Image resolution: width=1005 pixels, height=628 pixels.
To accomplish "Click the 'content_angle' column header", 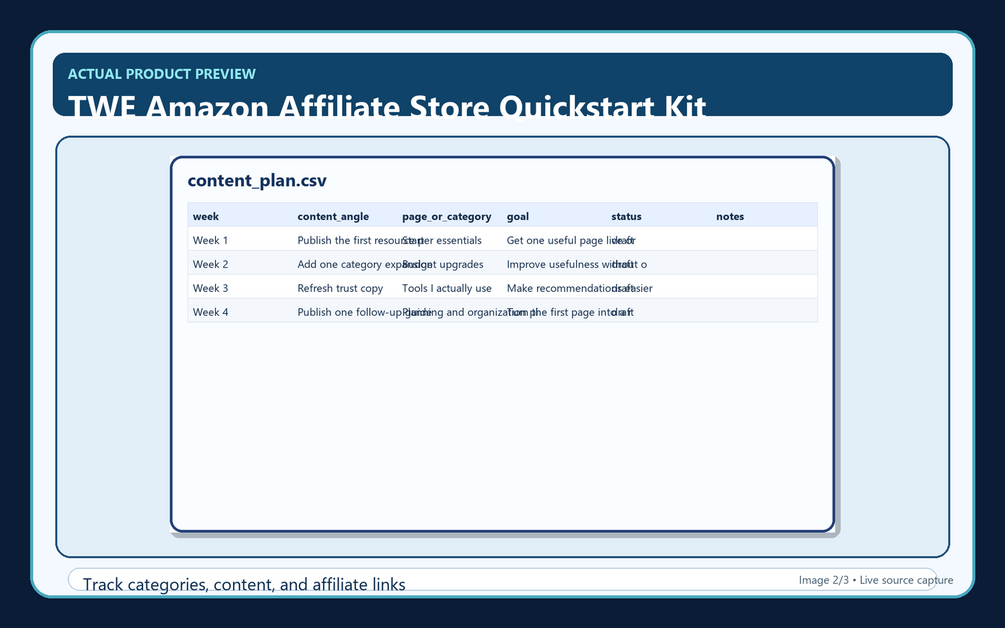I will pos(333,217).
